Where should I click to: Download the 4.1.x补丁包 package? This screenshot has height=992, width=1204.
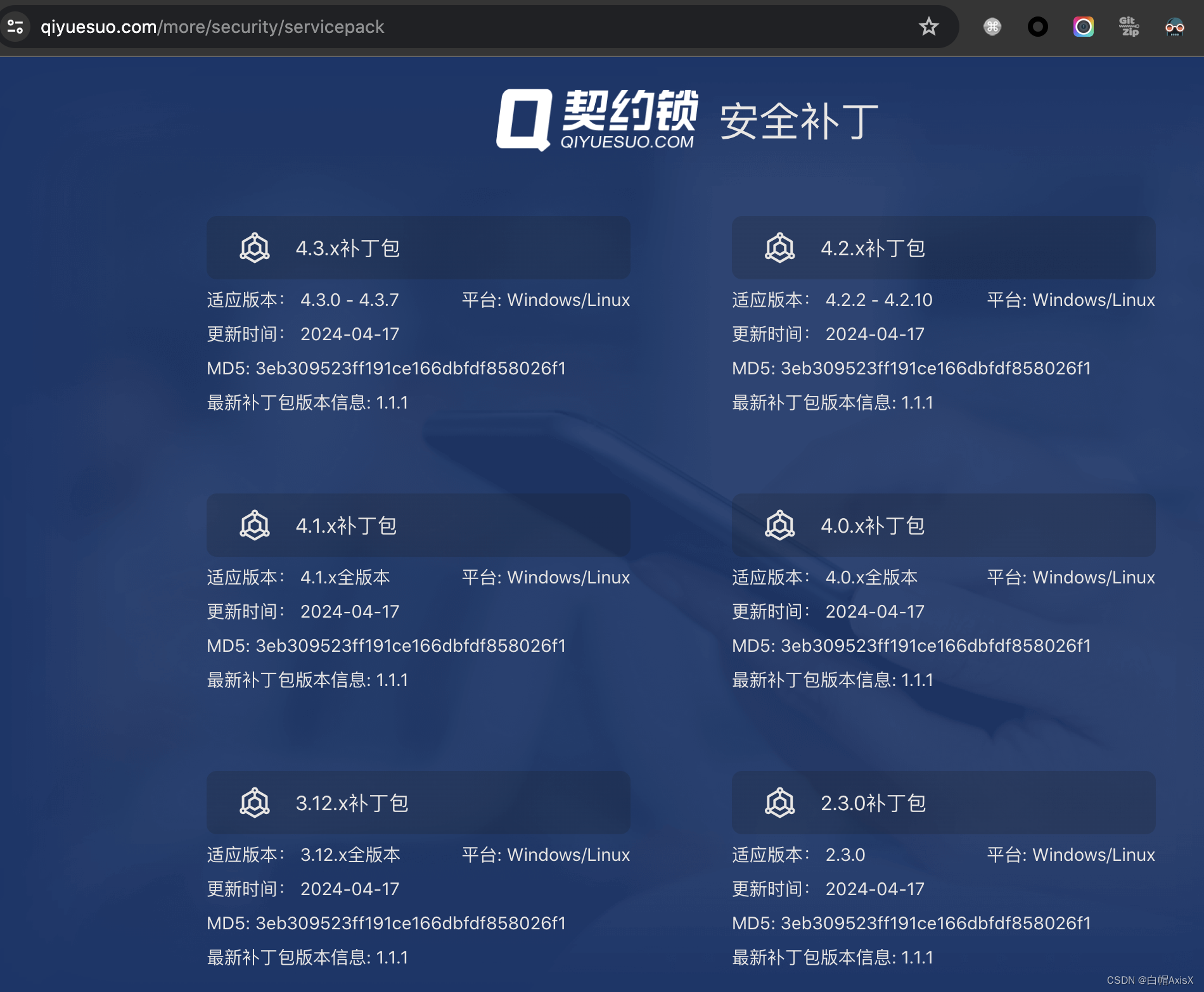(x=418, y=525)
